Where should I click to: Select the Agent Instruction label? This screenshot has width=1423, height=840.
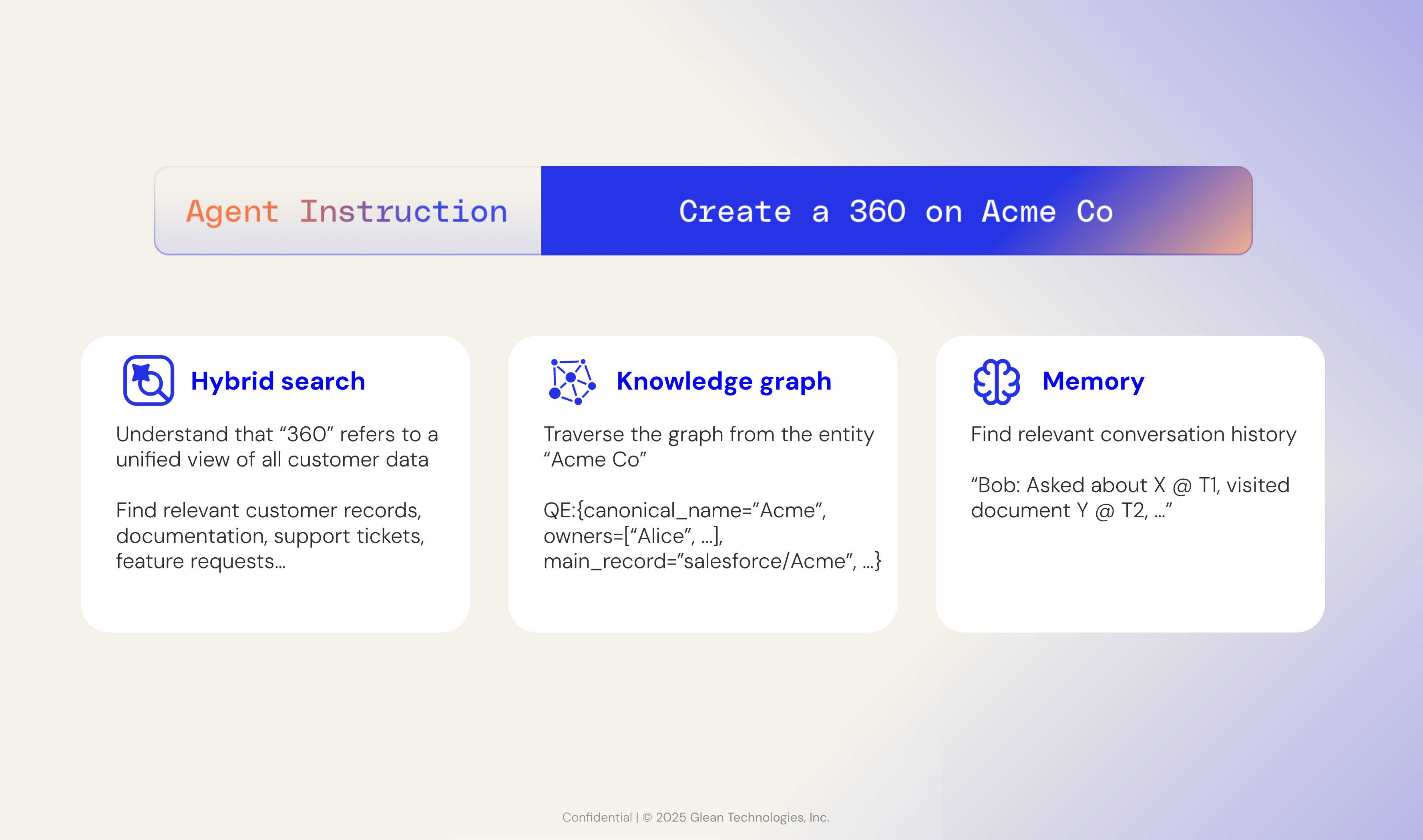pos(346,212)
